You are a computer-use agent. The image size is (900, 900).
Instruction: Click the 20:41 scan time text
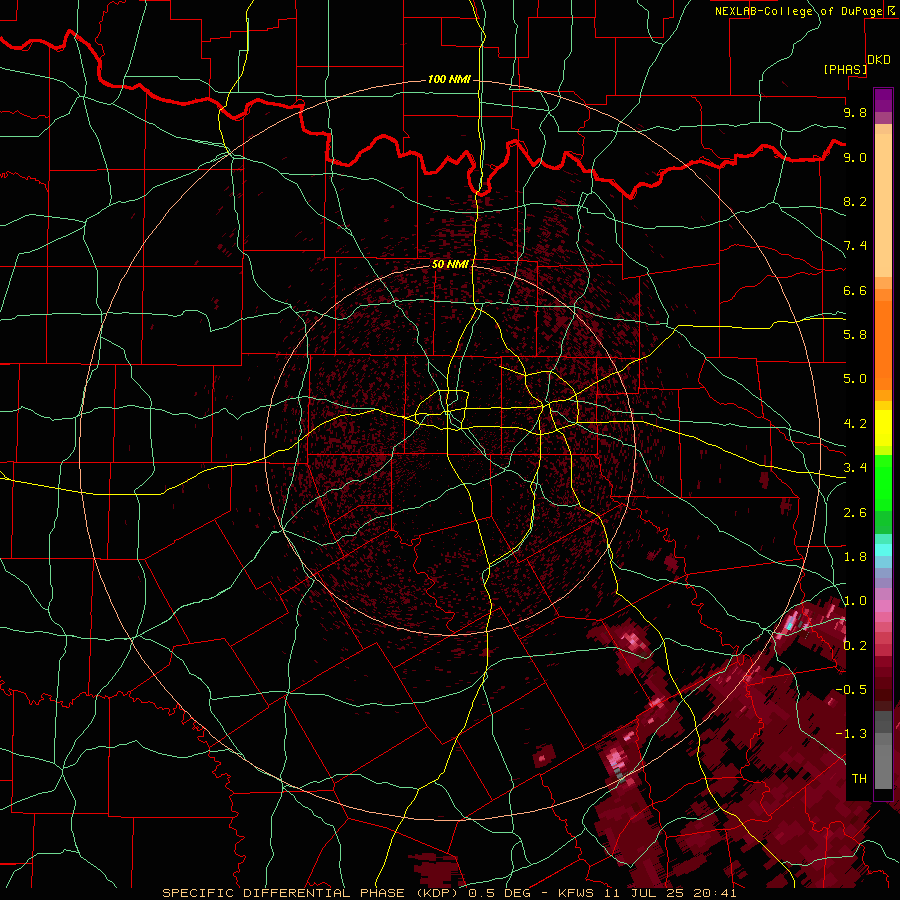pos(717,893)
